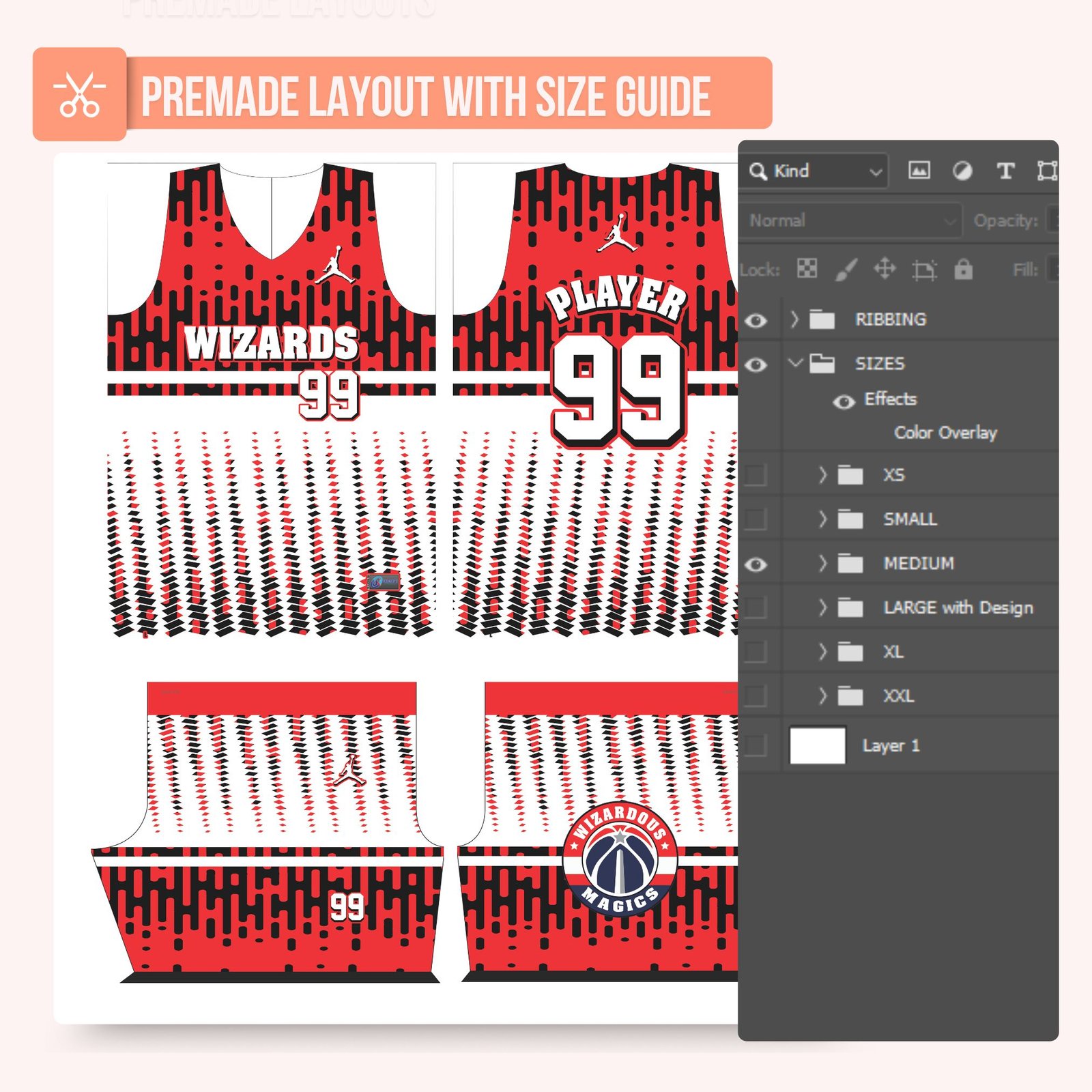Screen dimensions: 1092x1092
Task: Toggle lock transparent pixels icon
Action: (x=807, y=269)
